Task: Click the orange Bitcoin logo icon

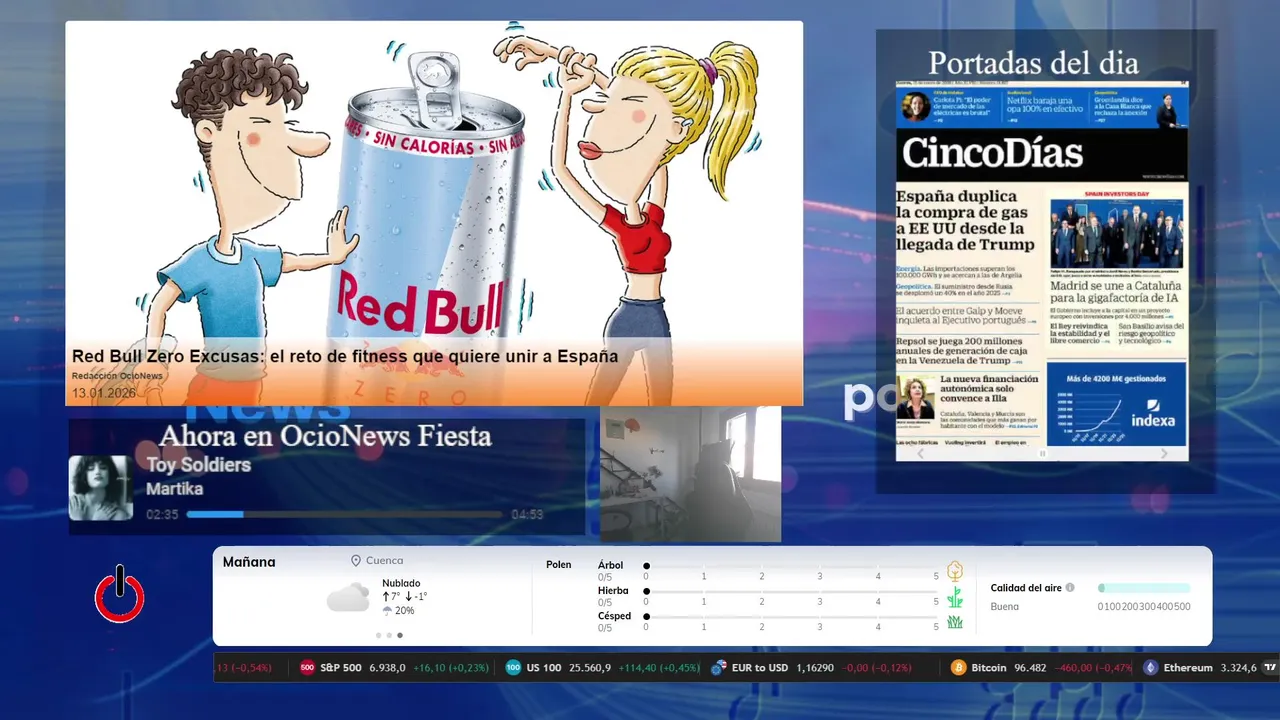Action: (x=959, y=668)
